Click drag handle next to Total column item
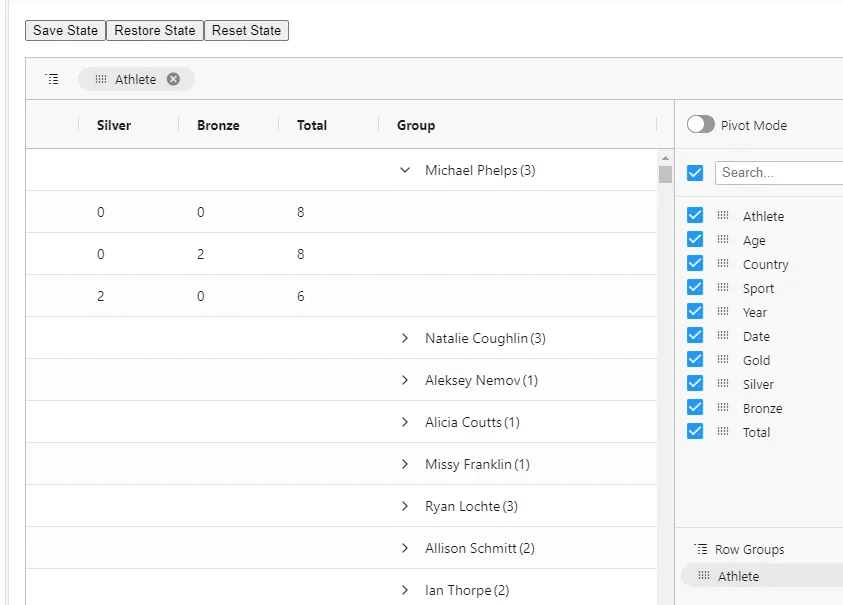 click(x=723, y=431)
